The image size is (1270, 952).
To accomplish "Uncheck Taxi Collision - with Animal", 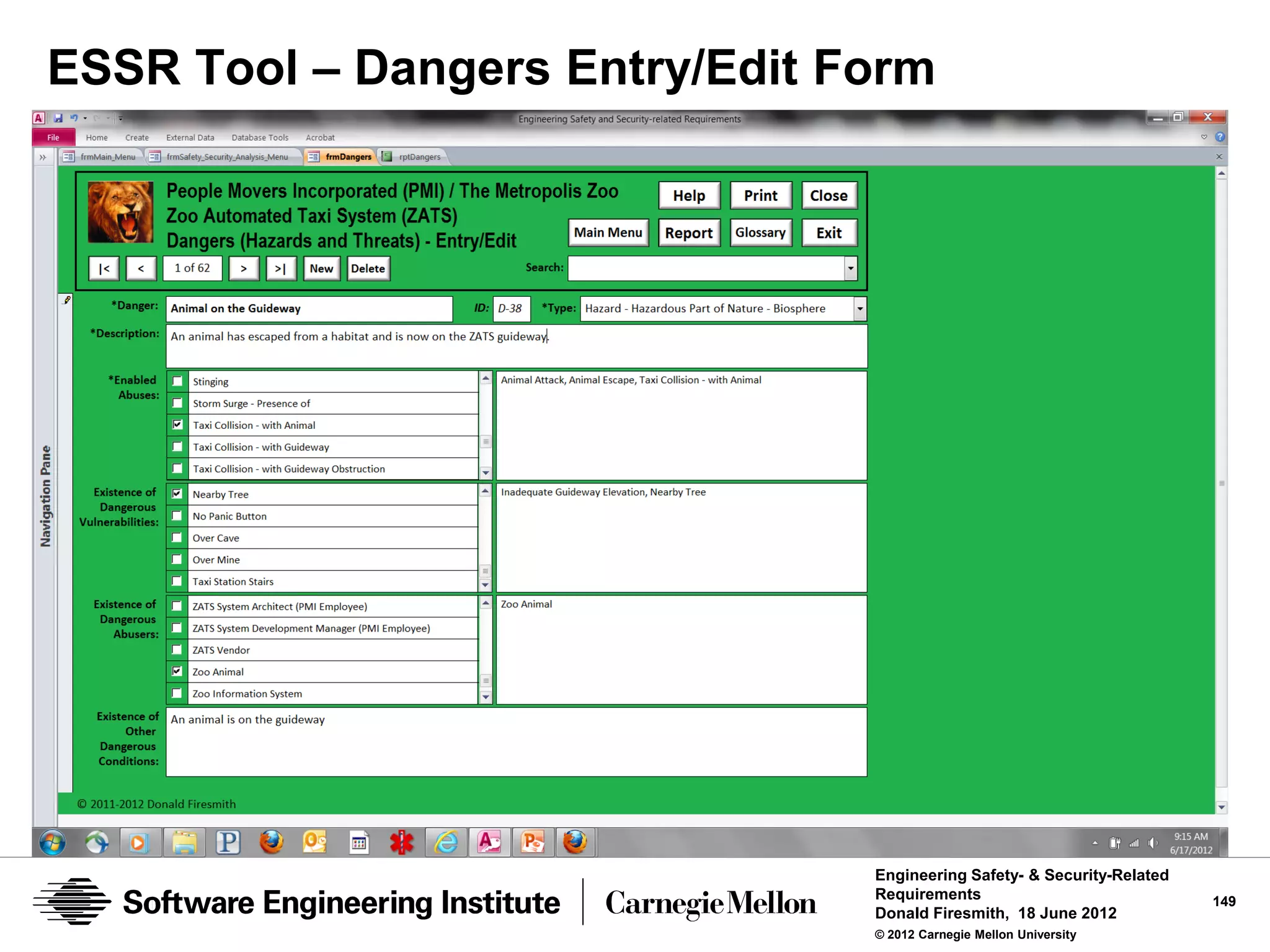I will click(178, 425).
